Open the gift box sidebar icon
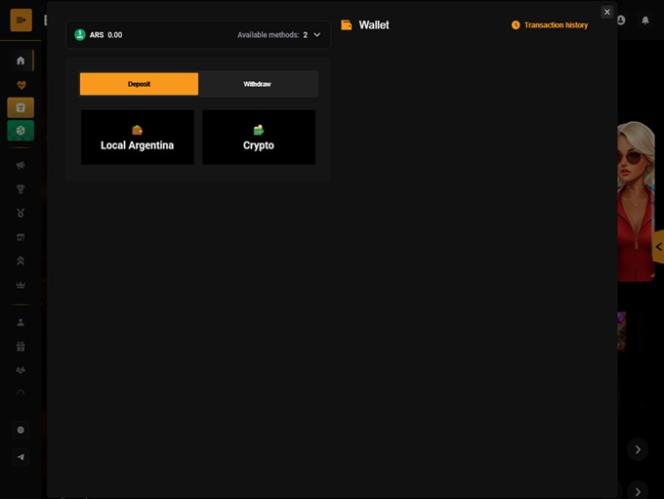The image size is (664, 499). (21, 346)
